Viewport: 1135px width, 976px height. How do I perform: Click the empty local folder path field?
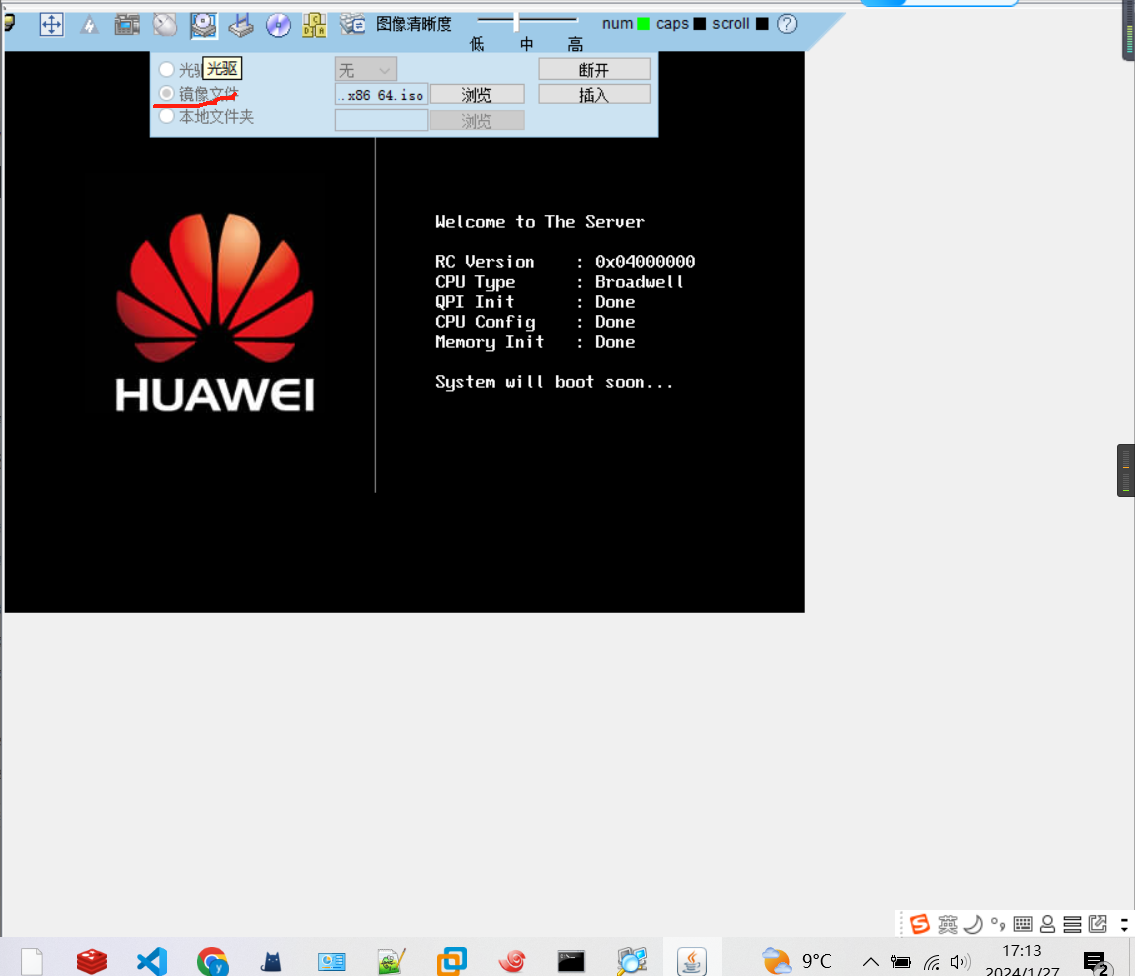[381, 120]
